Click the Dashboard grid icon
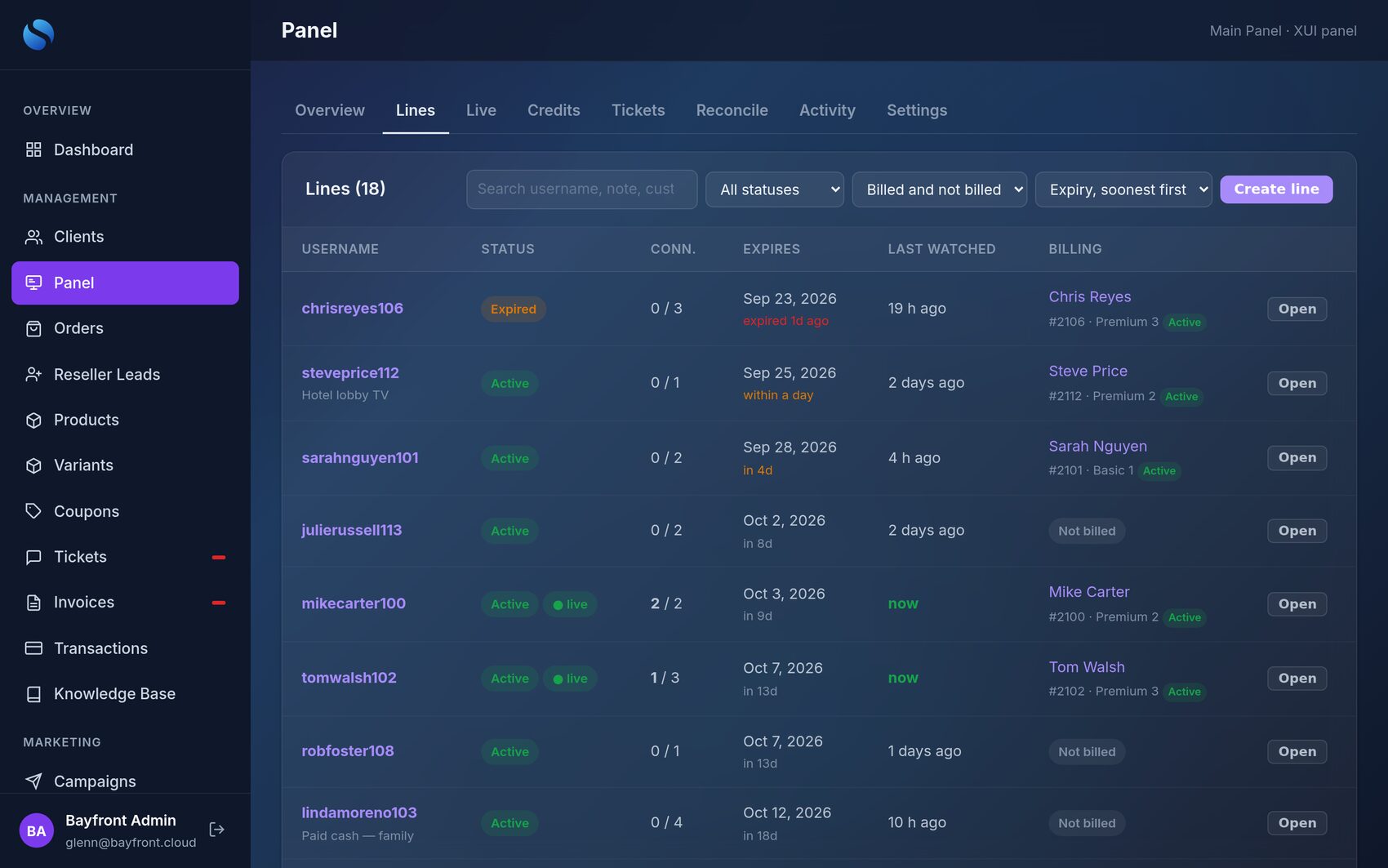Viewport: 1388px width, 868px height. 33,149
